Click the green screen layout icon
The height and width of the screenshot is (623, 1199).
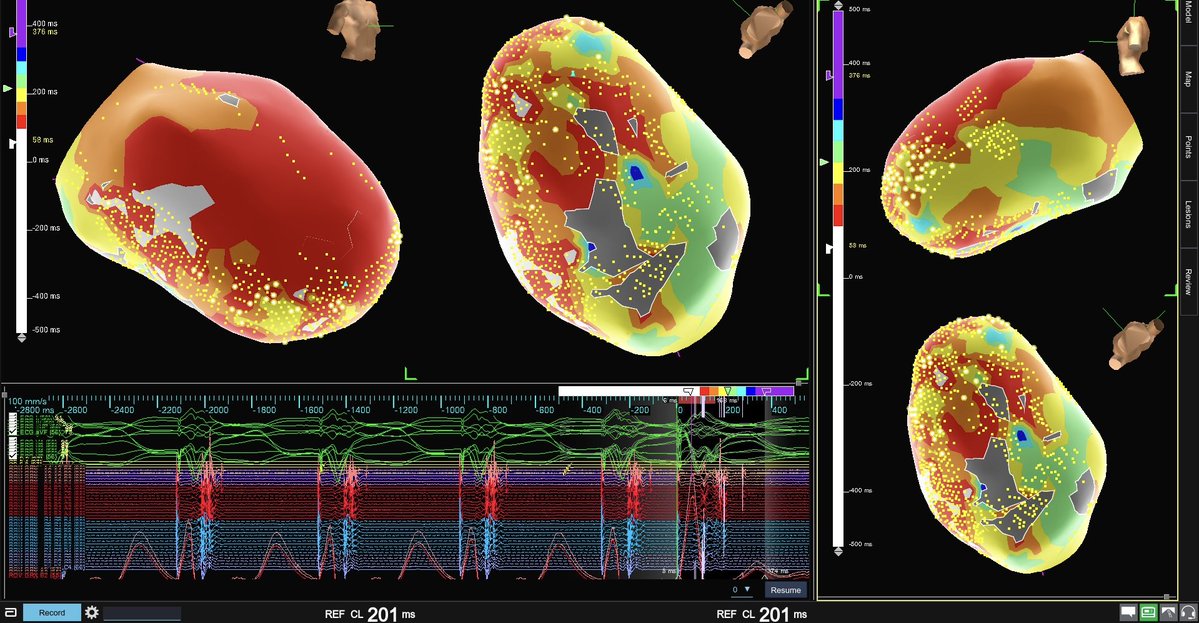tap(1148, 612)
